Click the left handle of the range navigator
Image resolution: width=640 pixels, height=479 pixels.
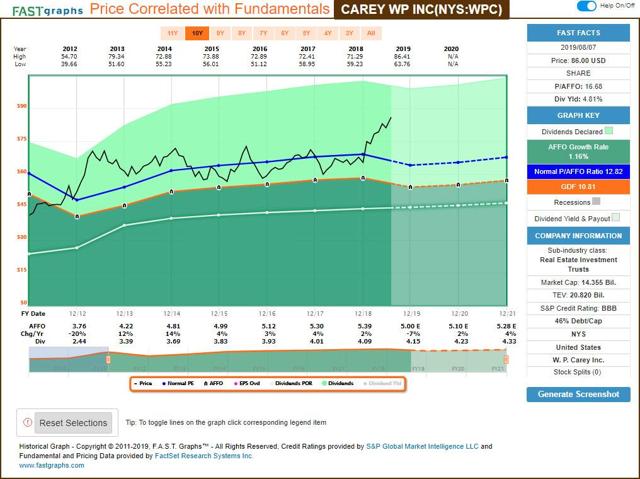pos(108,359)
